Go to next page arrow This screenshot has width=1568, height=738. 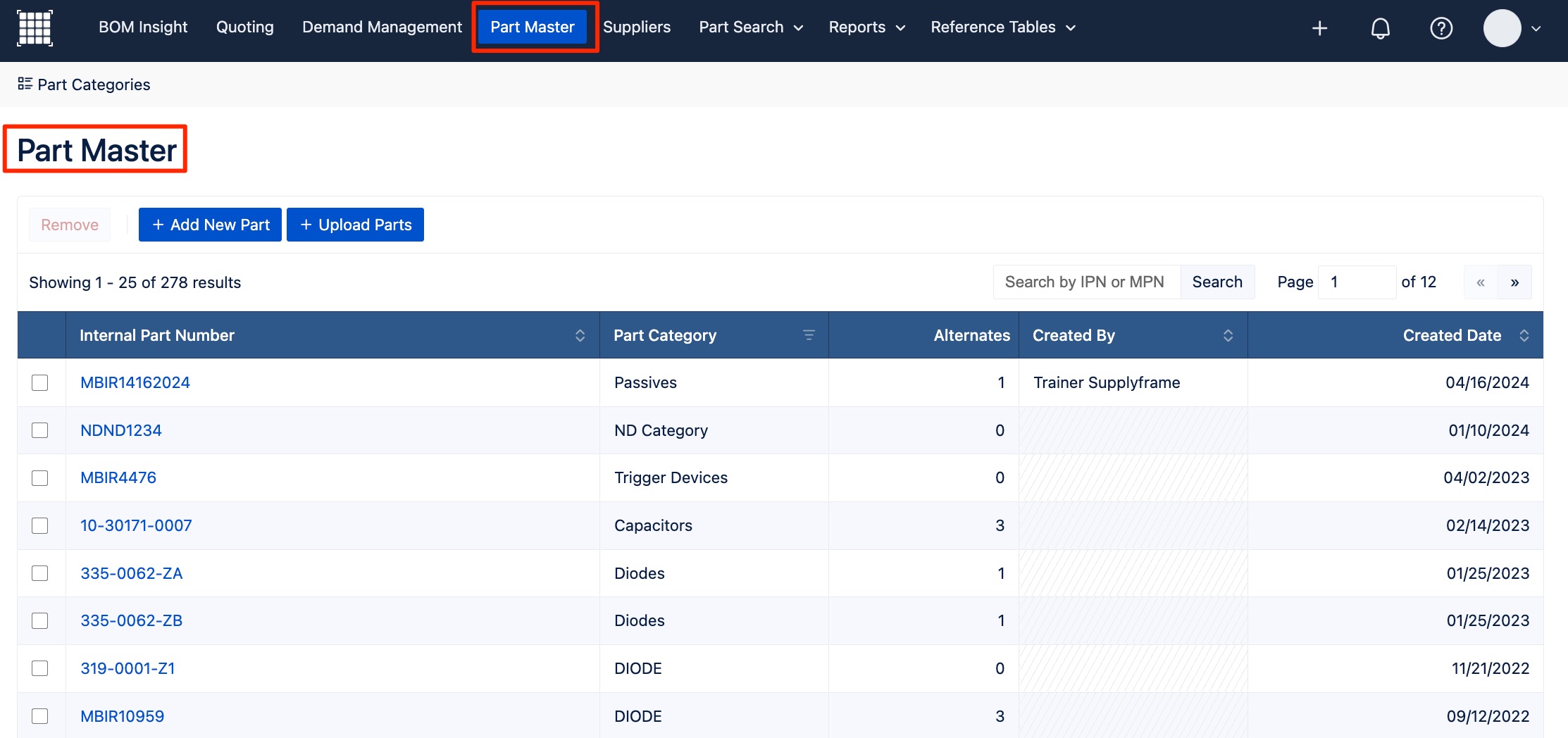[x=1514, y=282]
